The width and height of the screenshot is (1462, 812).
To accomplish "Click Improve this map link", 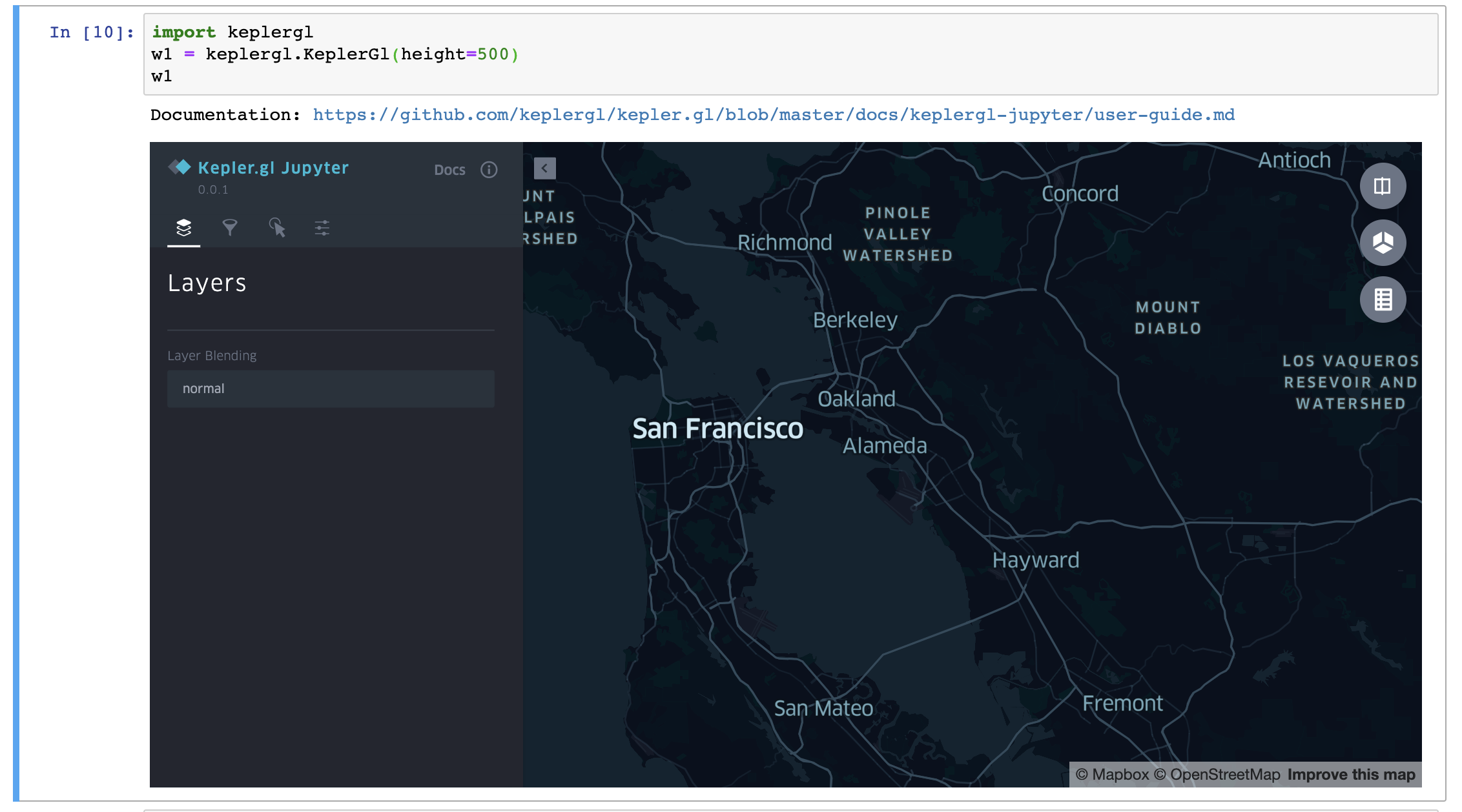I will tap(1351, 775).
